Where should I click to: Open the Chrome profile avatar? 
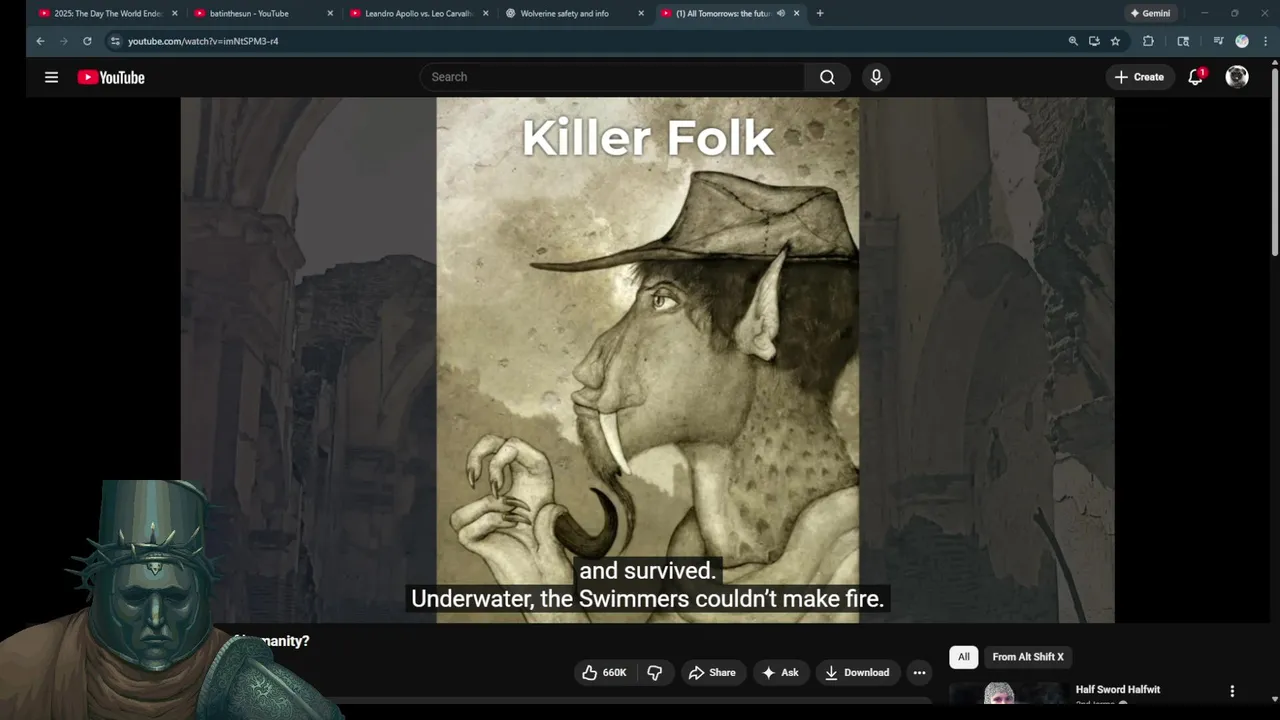[1242, 41]
